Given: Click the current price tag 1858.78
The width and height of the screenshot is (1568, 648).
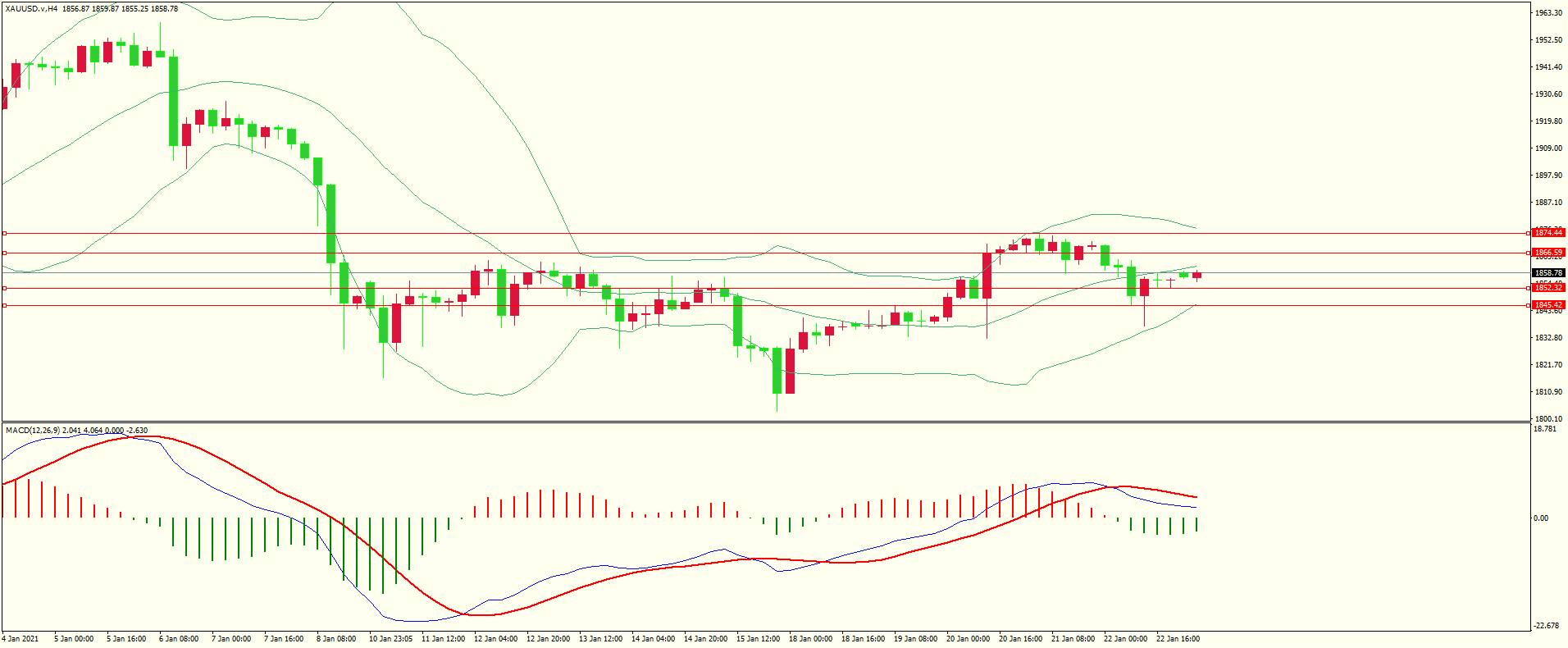Looking at the screenshot, I should [x=1548, y=272].
